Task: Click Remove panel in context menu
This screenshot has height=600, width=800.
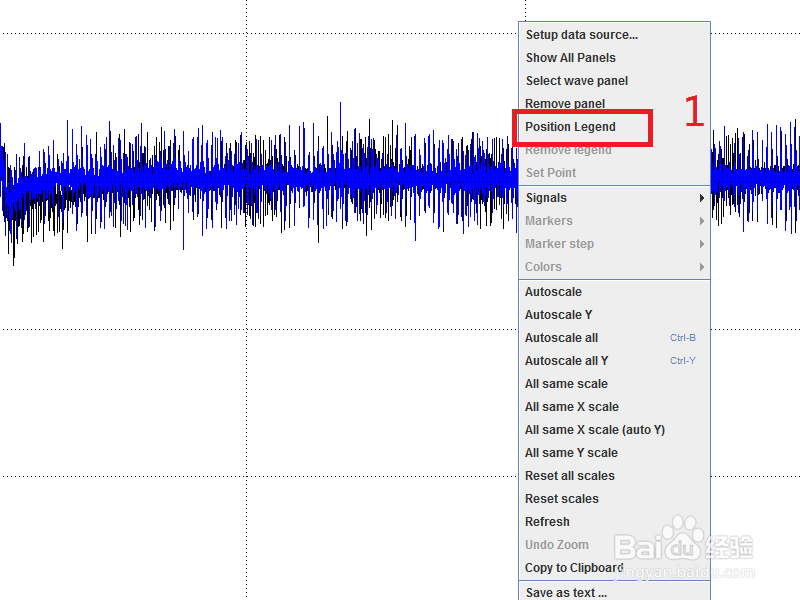Action: coord(614,104)
